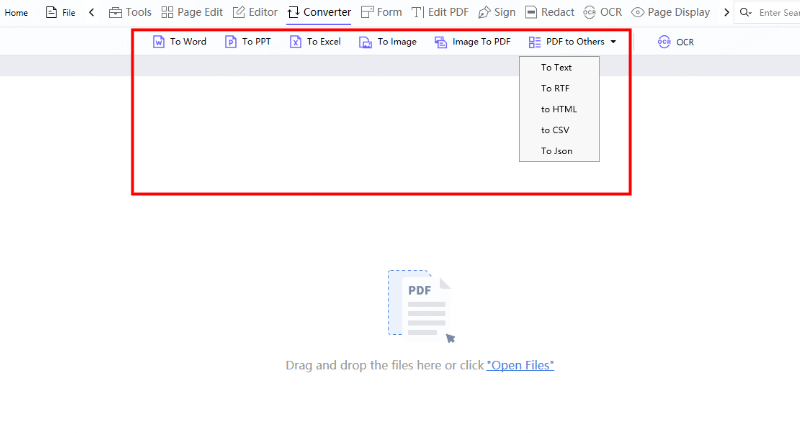Convert PDF with To Excel button
Viewport: 800px width, 433px height.
(315, 42)
